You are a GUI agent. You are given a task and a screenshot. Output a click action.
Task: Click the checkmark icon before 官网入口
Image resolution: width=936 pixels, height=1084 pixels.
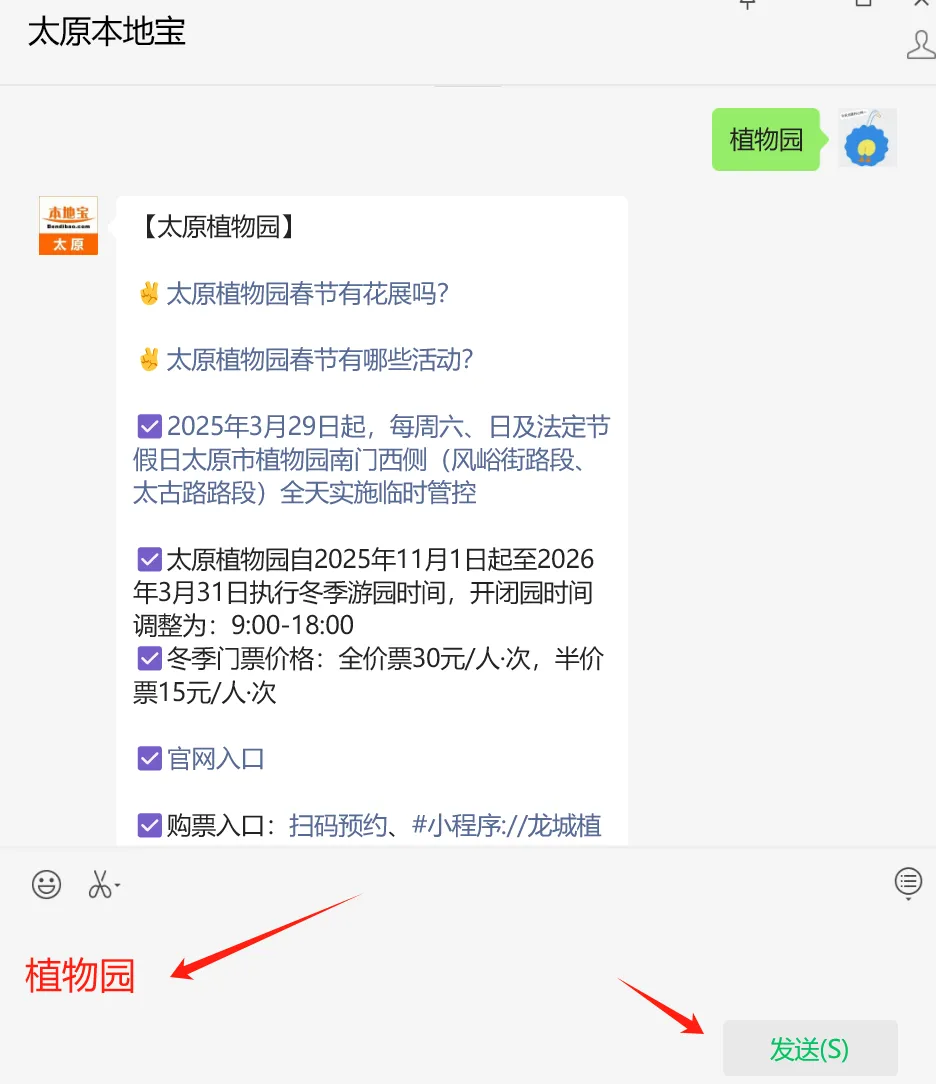click(x=149, y=758)
